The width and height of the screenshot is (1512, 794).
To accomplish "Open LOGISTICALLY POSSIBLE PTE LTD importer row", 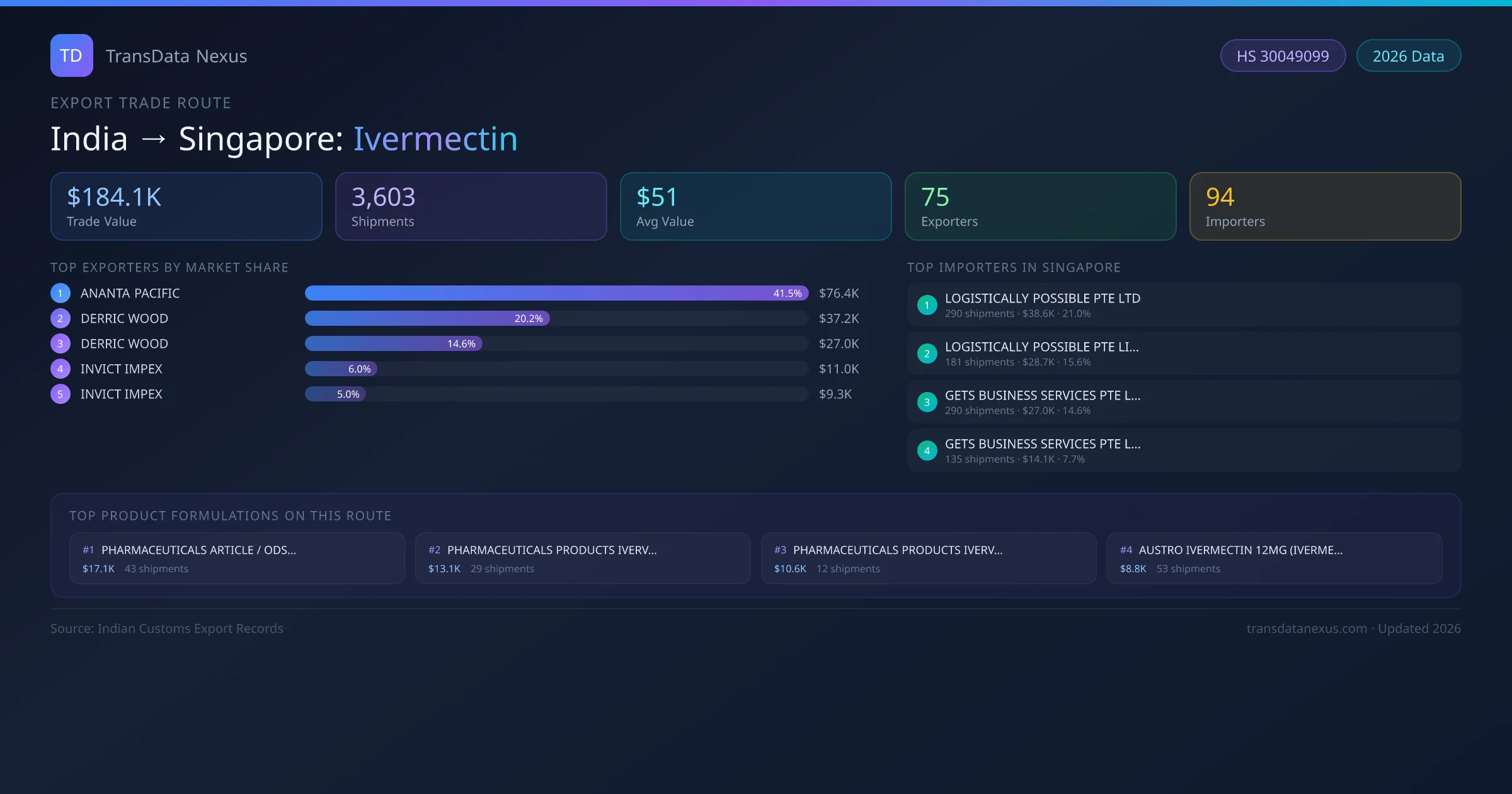I will point(1183,305).
